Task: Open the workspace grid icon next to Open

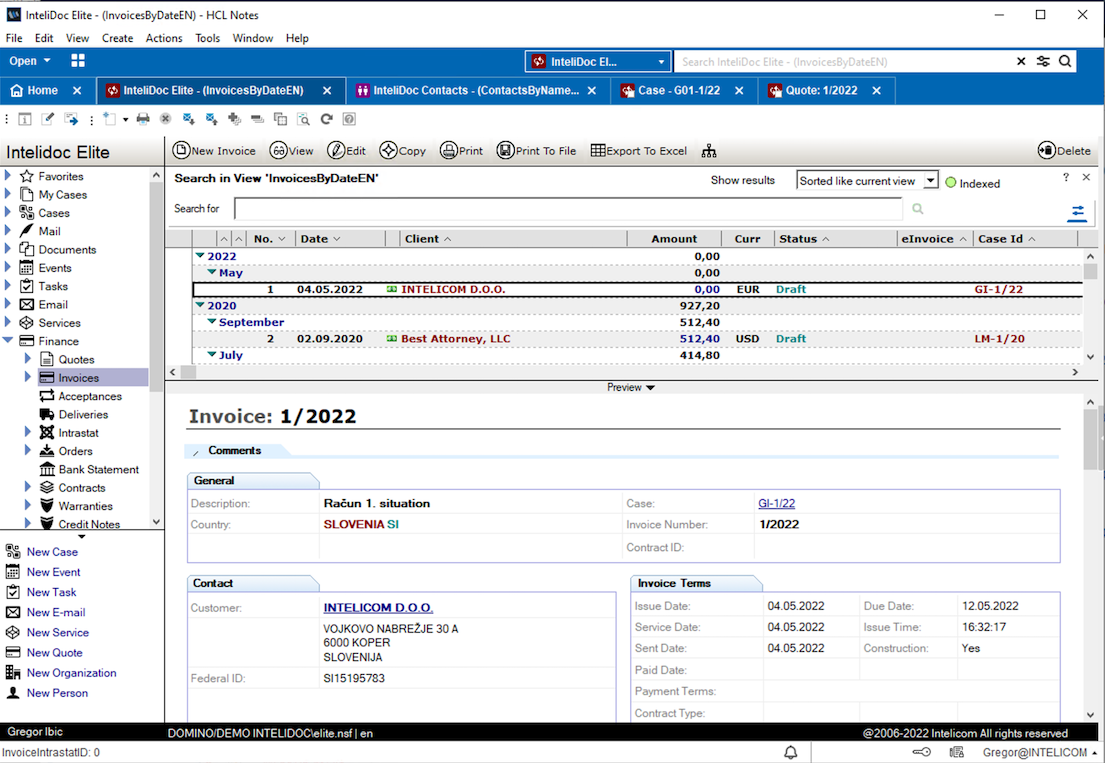Action: 78,61
